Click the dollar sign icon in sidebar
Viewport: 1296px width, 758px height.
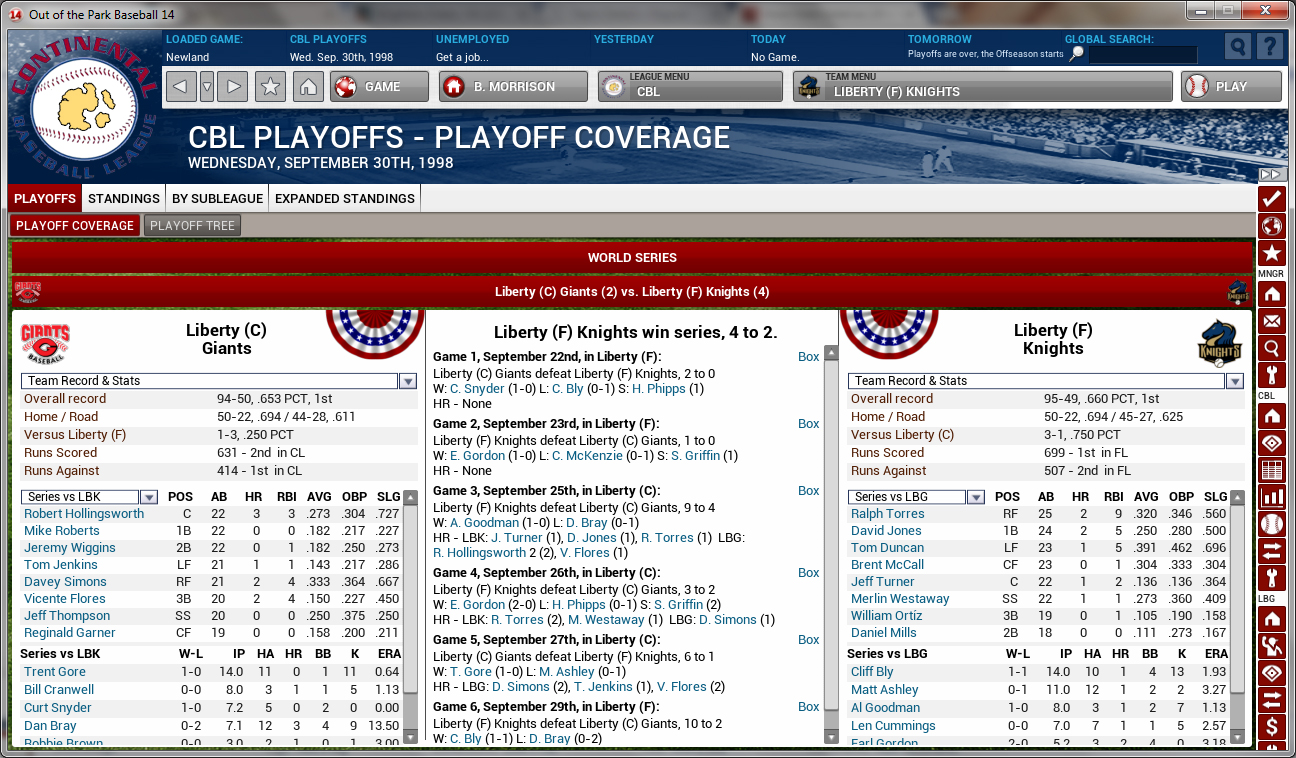(1271, 725)
